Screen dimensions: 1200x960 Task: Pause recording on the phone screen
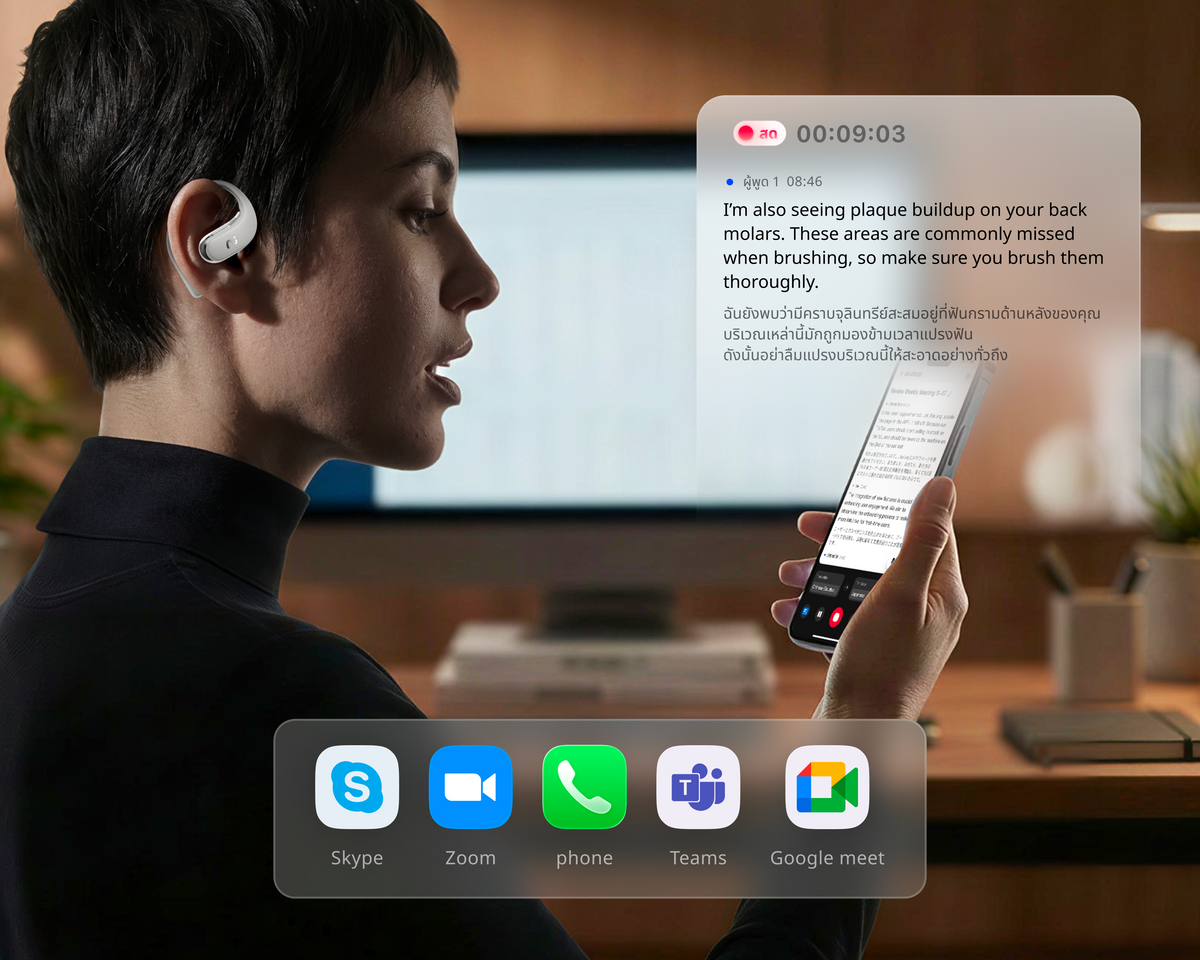[820, 614]
